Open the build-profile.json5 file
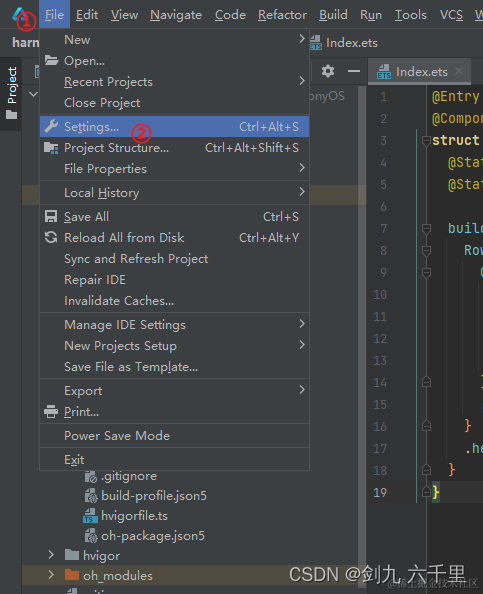This screenshot has width=483, height=594. coord(154,496)
